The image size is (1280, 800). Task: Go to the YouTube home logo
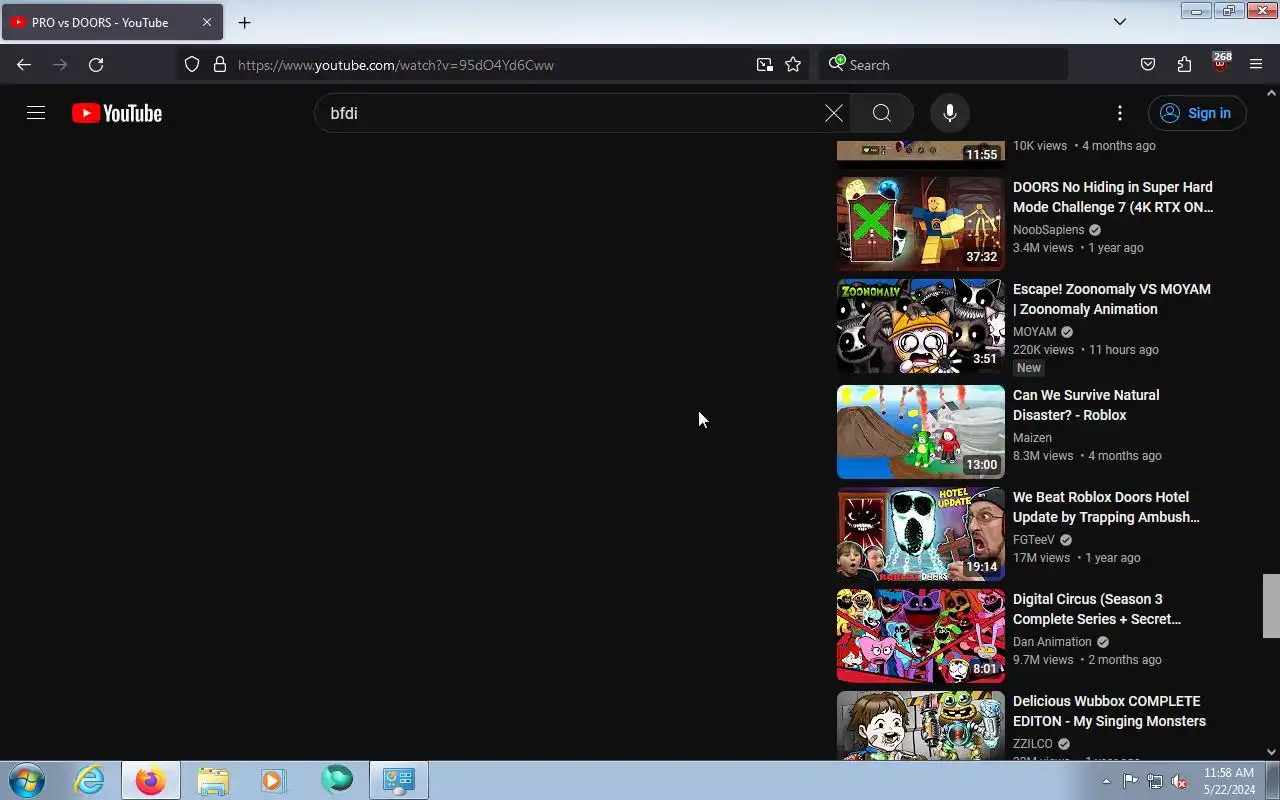pos(117,113)
